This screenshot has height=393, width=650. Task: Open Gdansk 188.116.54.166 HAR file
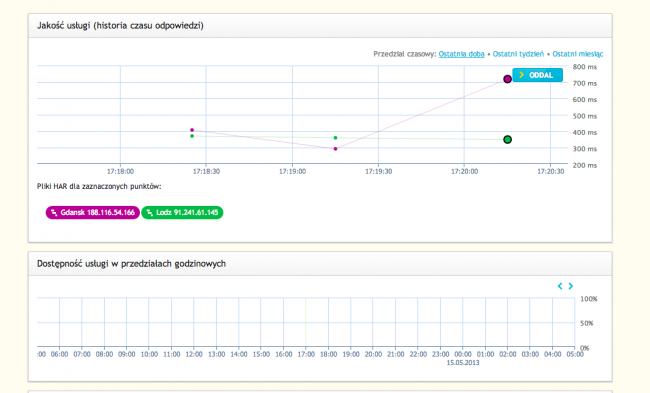[93, 213]
